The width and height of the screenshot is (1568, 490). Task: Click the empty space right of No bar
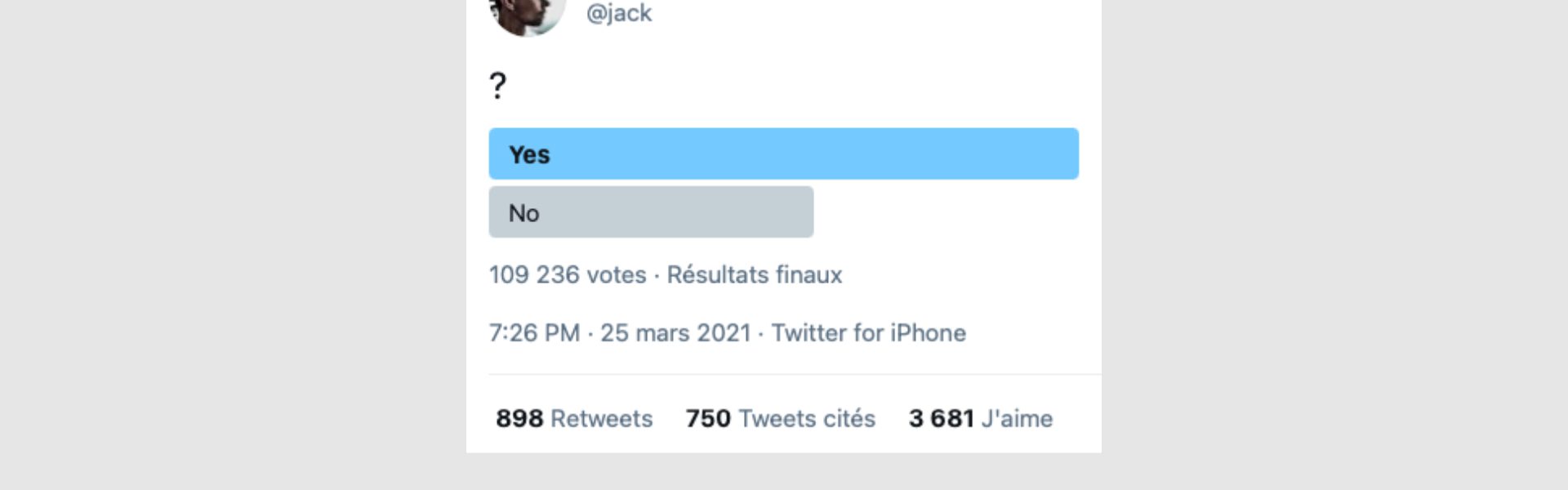(x=947, y=212)
